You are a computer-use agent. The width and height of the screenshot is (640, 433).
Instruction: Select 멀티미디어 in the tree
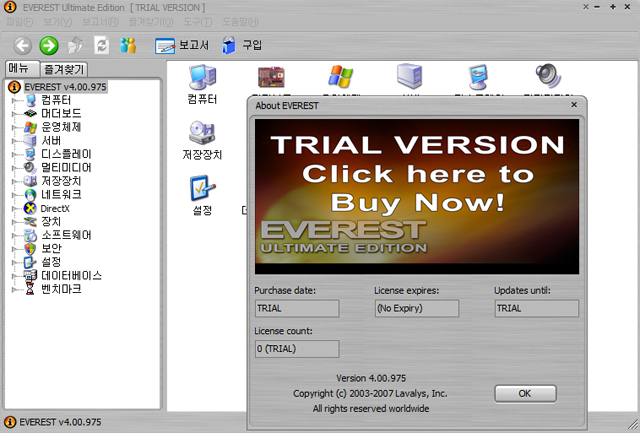tap(66, 167)
